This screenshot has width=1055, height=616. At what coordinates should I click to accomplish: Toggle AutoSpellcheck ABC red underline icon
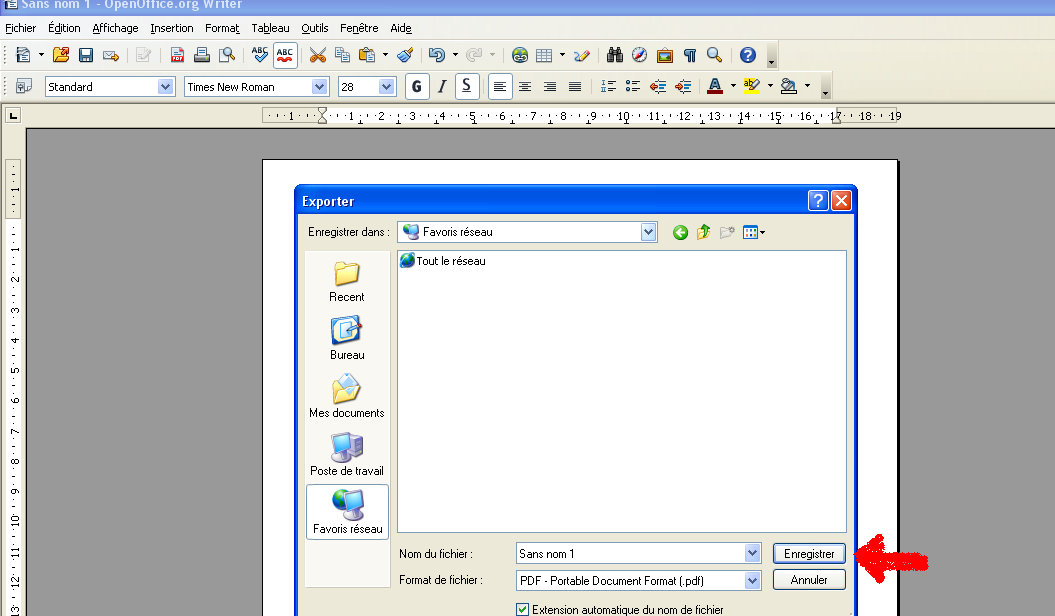tap(285, 55)
